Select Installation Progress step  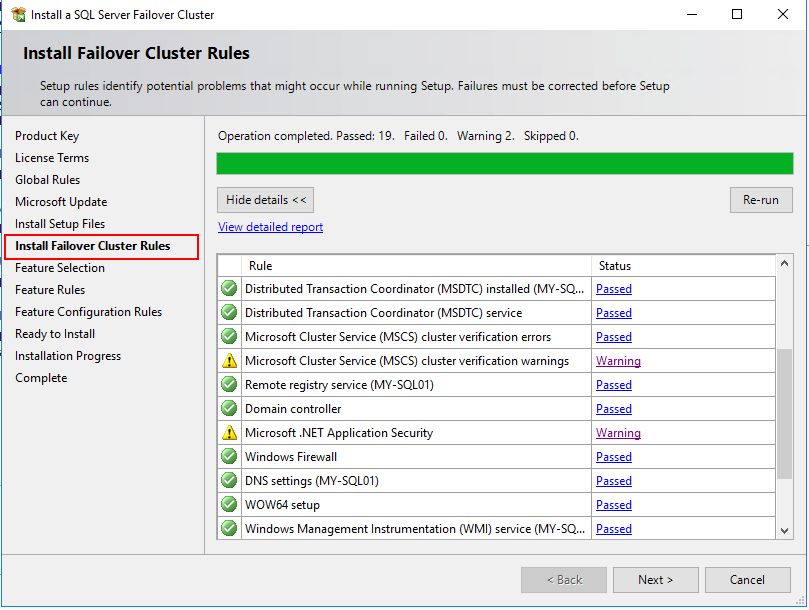[x=68, y=356]
